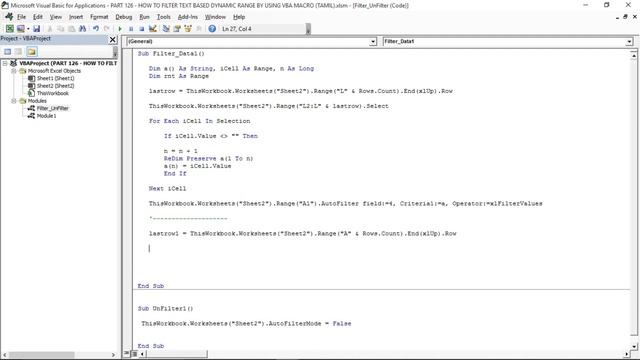
Task: Open the Insert object dropdown arrow
Action: pyautogui.click(x=28, y=29)
